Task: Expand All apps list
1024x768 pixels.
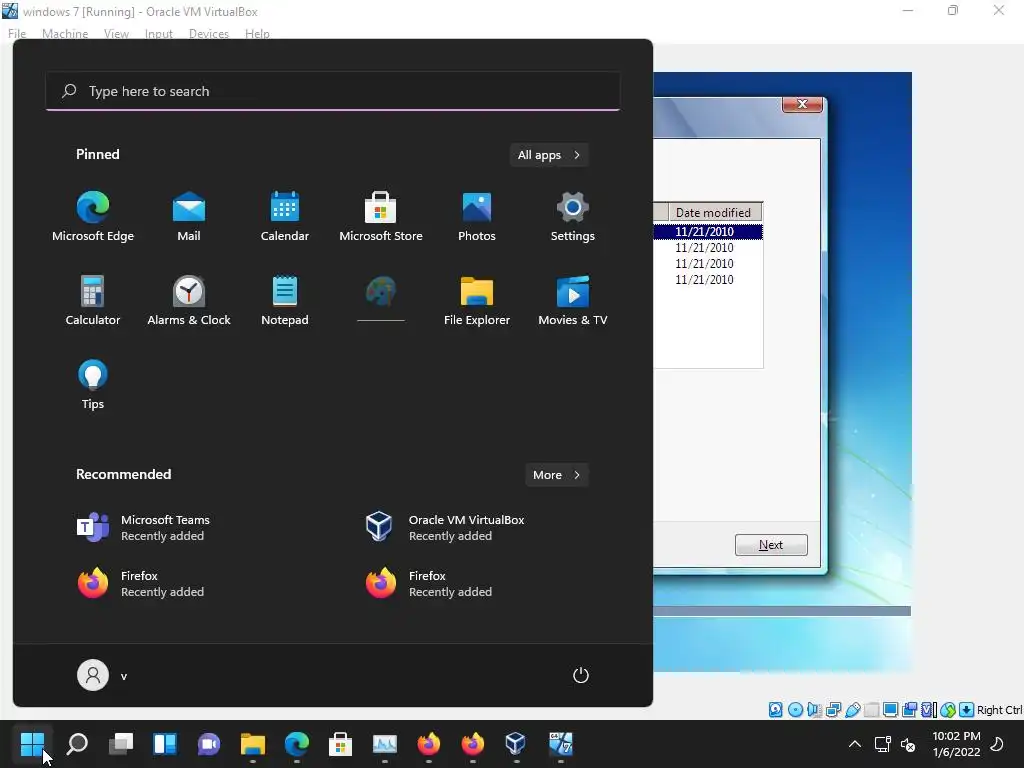Action: coord(549,155)
